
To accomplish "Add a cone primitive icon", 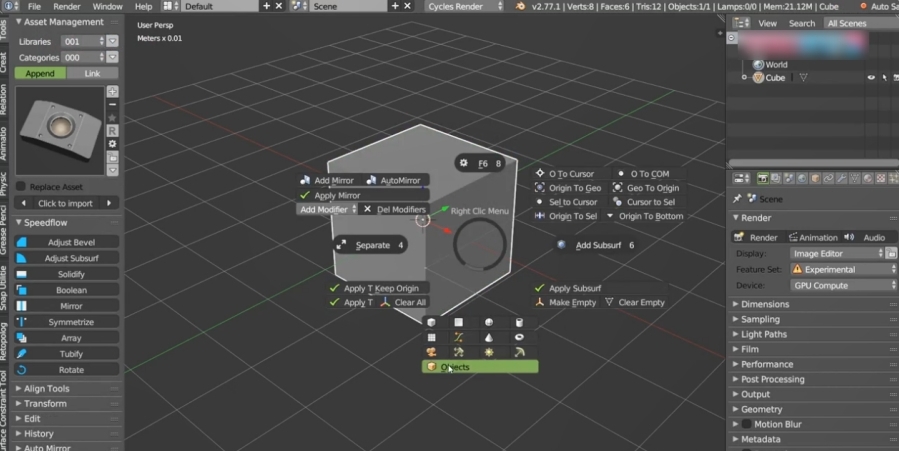I will [x=488, y=338].
